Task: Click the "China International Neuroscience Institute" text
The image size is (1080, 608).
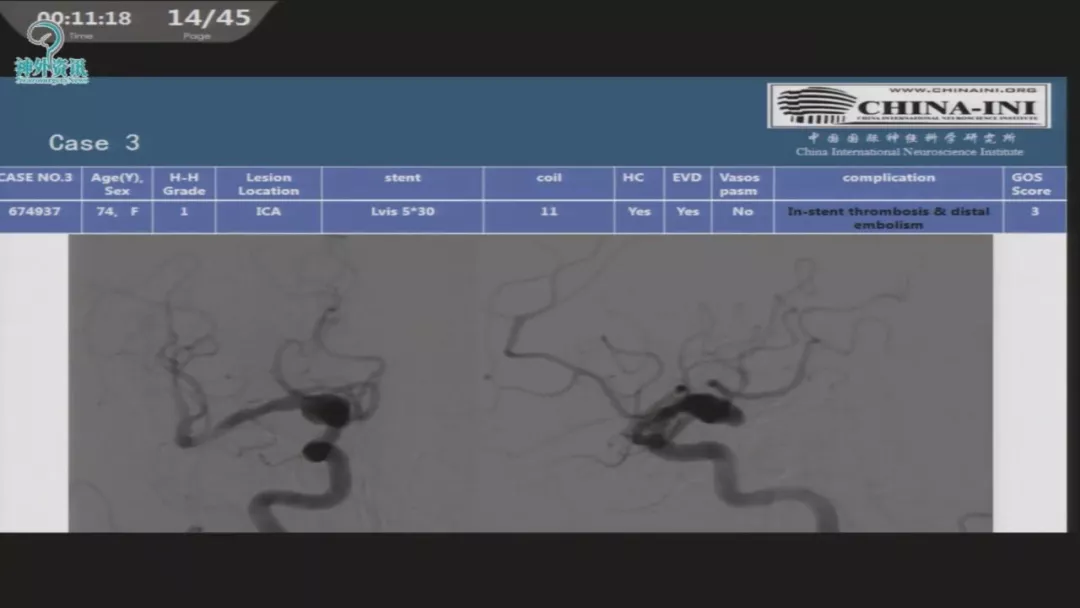Action: click(x=909, y=151)
